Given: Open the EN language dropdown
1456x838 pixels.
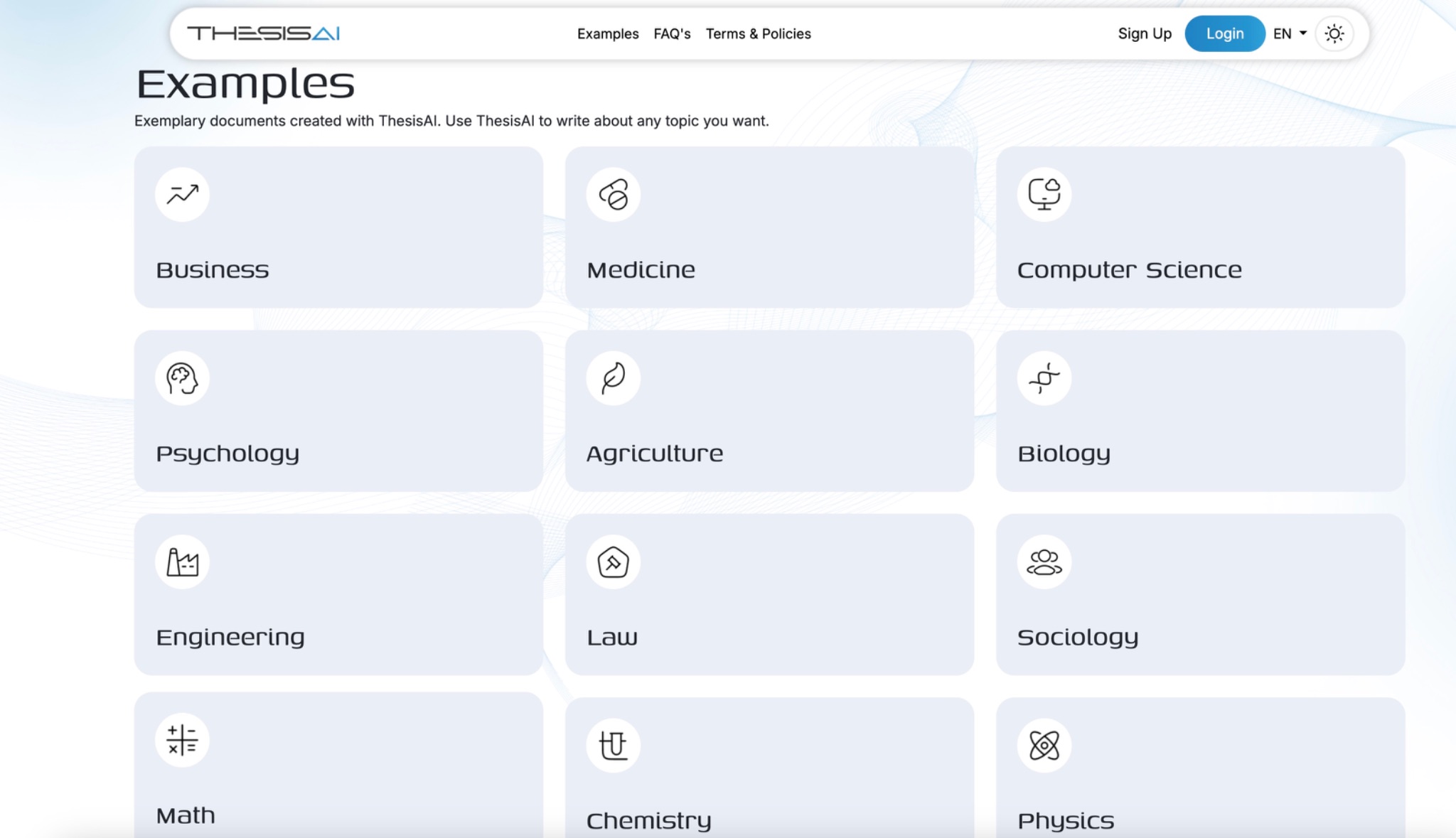Looking at the screenshot, I should [x=1283, y=33].
